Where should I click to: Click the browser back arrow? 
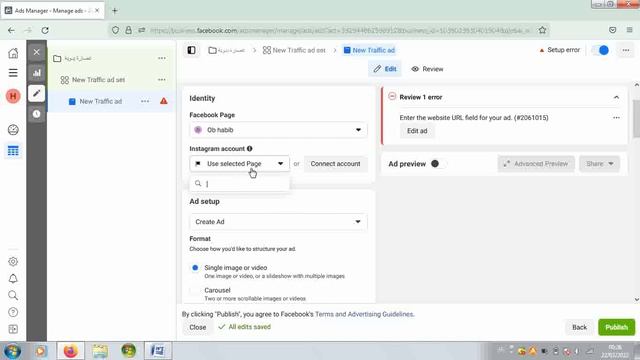(11, 30)
